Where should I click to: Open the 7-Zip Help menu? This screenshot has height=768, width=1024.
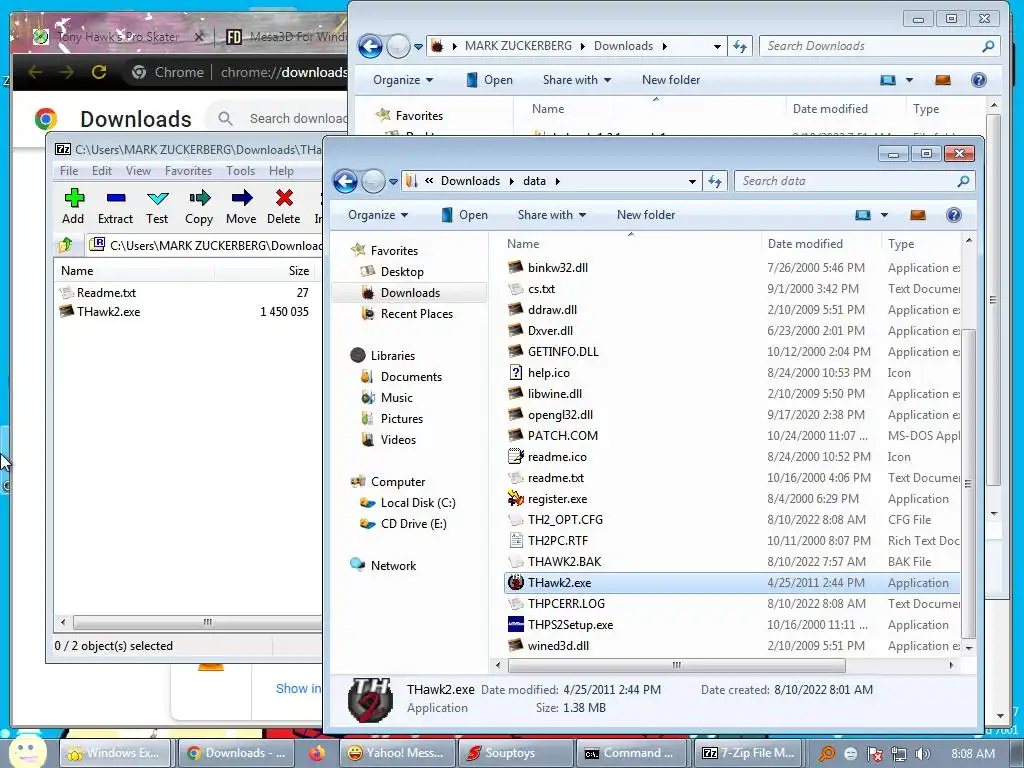281,170
